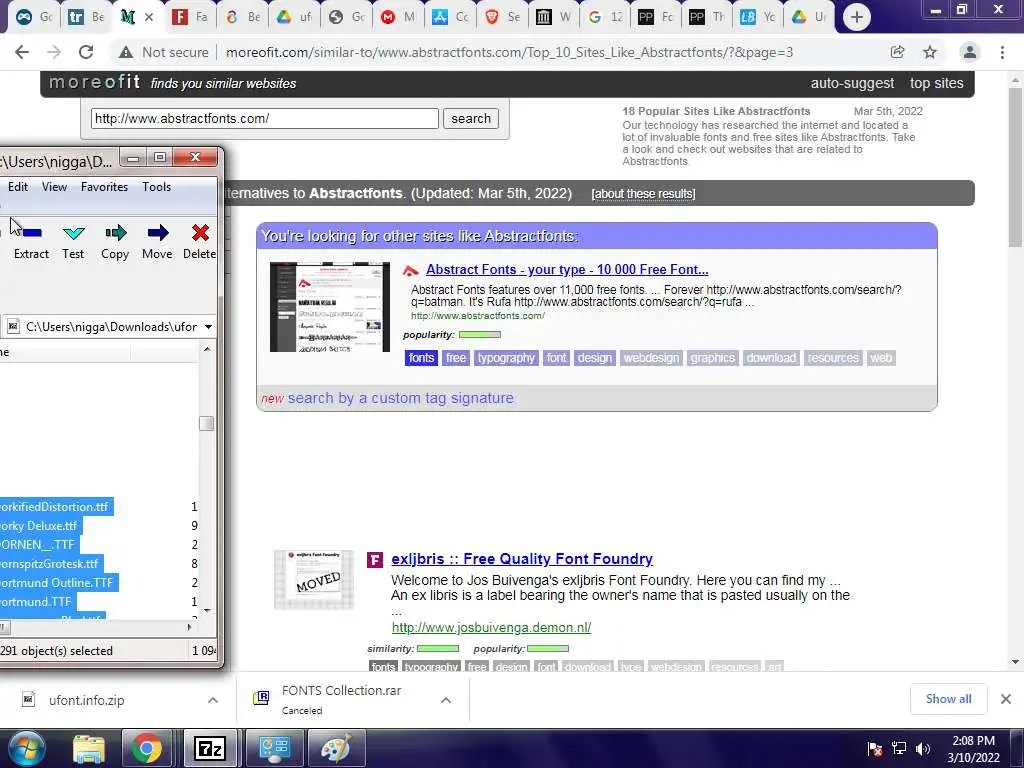Viewport: 1024px width, 768px height.
Task: Open exljbris Free Quality Font Foundry link
Action: coord(522,559)
